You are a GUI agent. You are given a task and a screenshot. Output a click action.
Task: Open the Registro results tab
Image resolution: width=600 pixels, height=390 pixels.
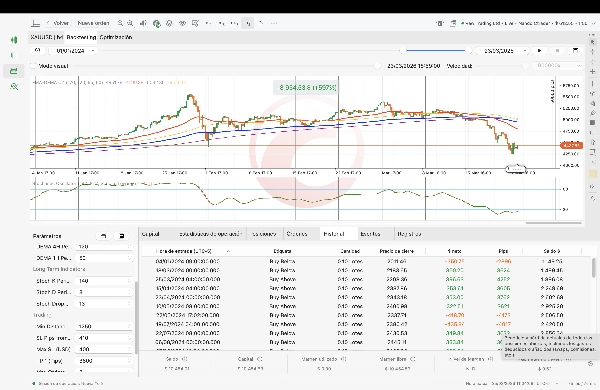(409, 234)
